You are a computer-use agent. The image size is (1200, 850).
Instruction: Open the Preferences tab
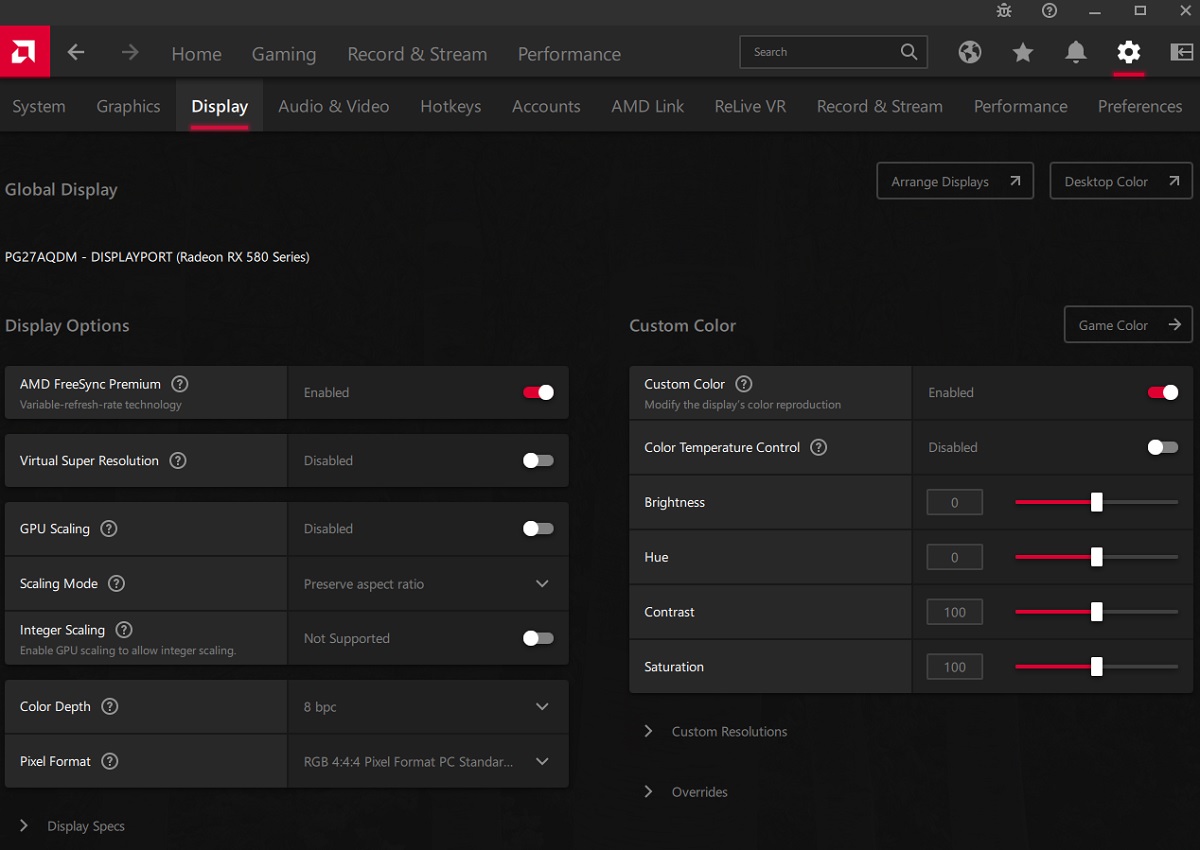[x=1140, y=106]
